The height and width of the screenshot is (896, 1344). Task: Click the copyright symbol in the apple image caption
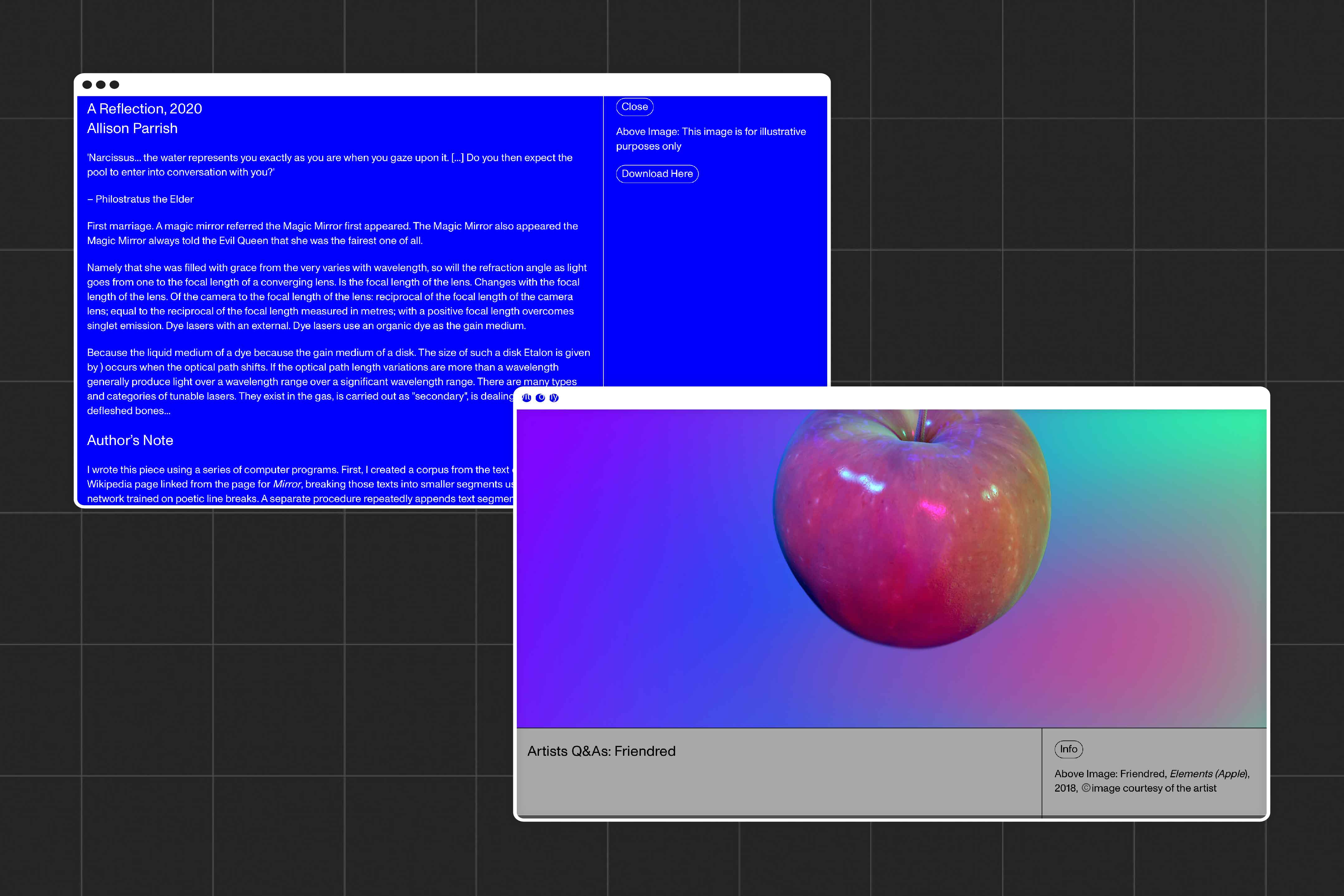[1086, 788]
